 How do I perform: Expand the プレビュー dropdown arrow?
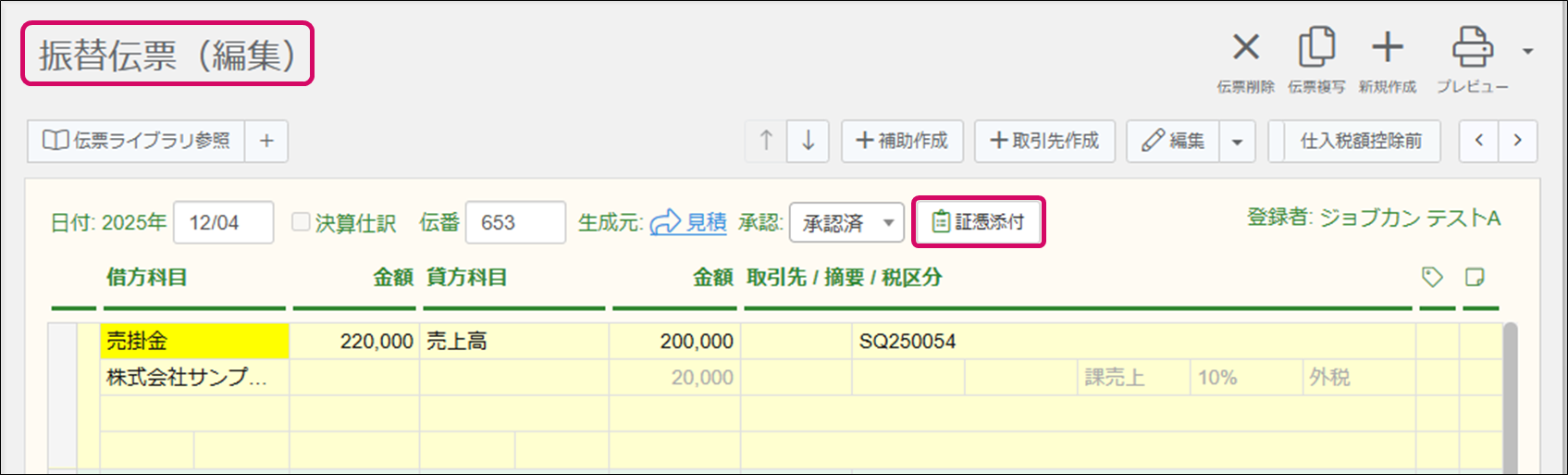(1528, 51)
